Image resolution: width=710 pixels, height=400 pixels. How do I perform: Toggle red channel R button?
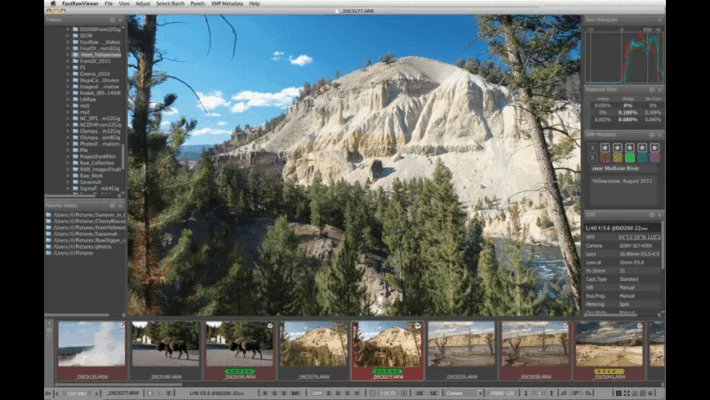click(265, 393)
